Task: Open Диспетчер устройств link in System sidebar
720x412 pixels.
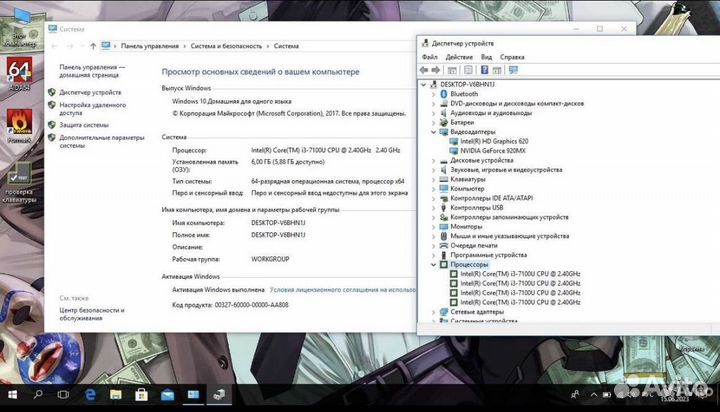Action: coord(90,92)
